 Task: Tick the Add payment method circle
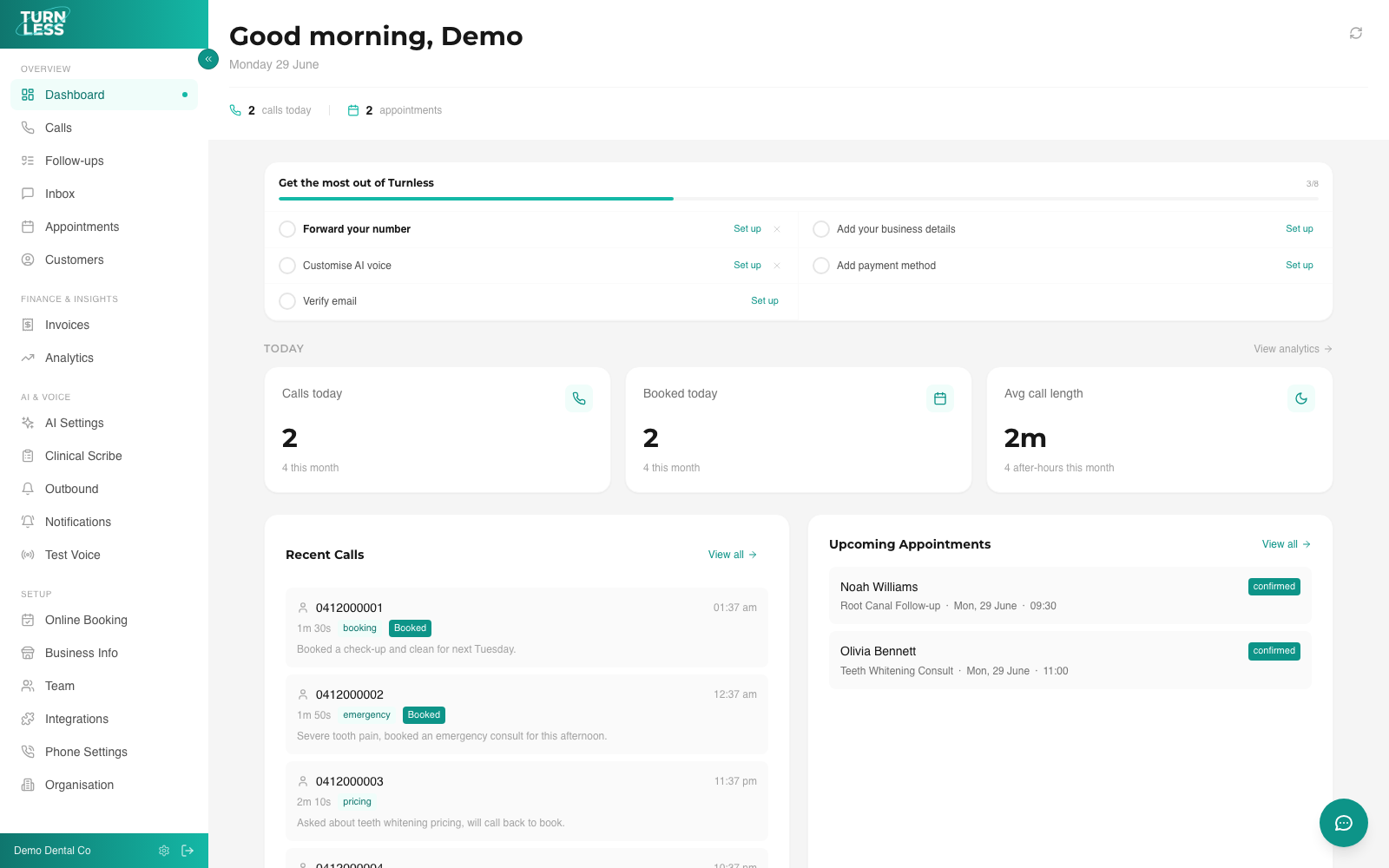pos(821,266)
